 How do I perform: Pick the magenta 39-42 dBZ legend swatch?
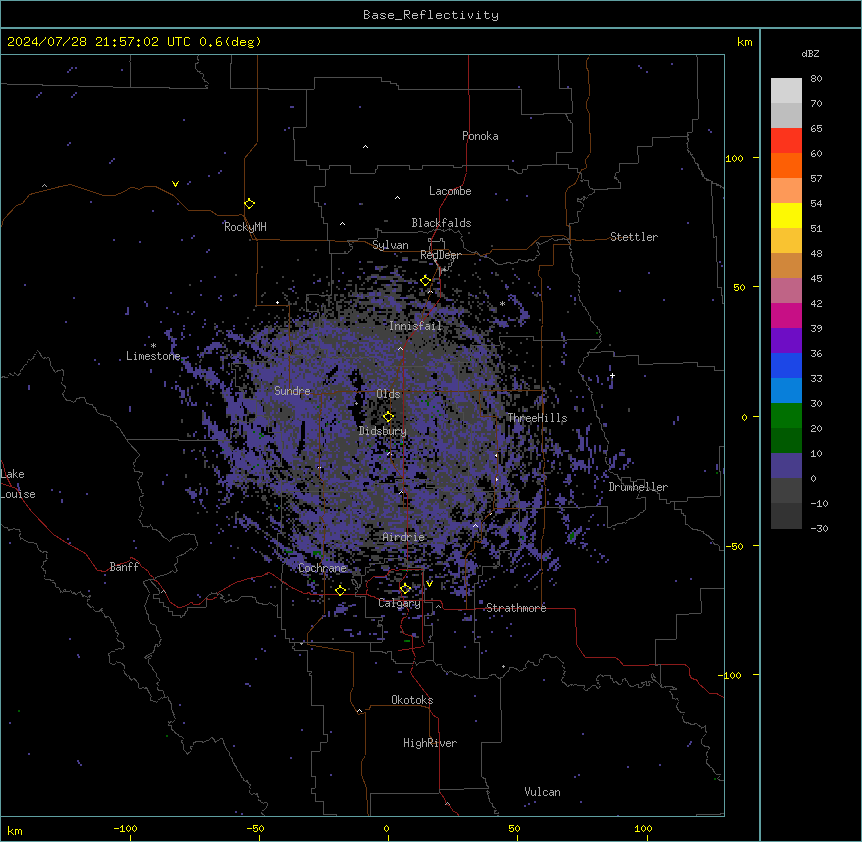pos(786,315)
